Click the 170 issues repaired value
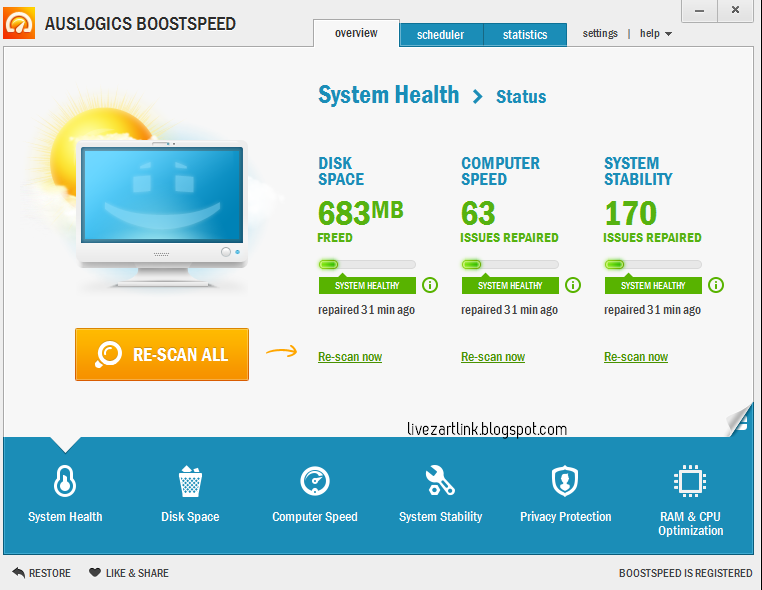This screenshot has height=590, width=762. pyautogui.click(x=630, y=213)
